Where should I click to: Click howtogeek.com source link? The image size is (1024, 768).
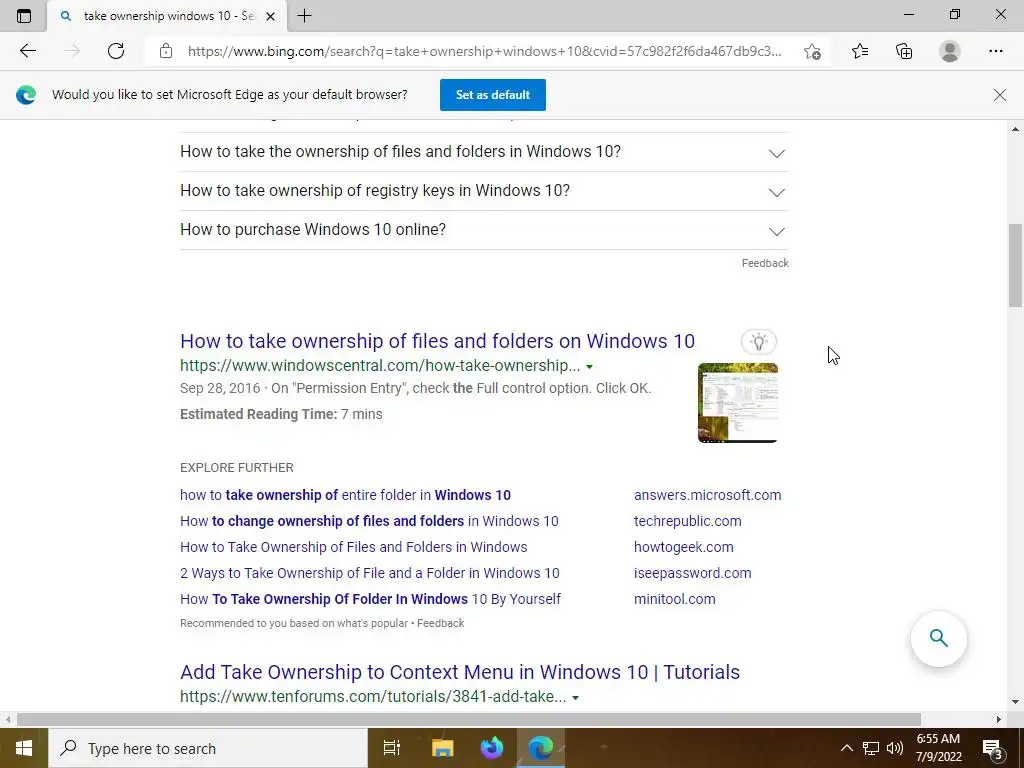coord(683,547)
